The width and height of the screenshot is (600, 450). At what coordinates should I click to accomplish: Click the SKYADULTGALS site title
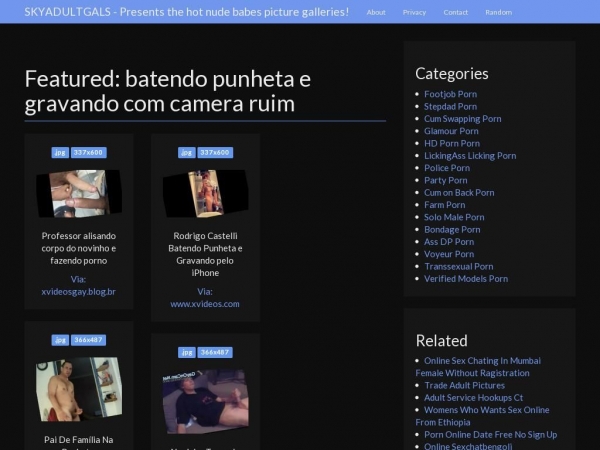(x=186, y=12)
